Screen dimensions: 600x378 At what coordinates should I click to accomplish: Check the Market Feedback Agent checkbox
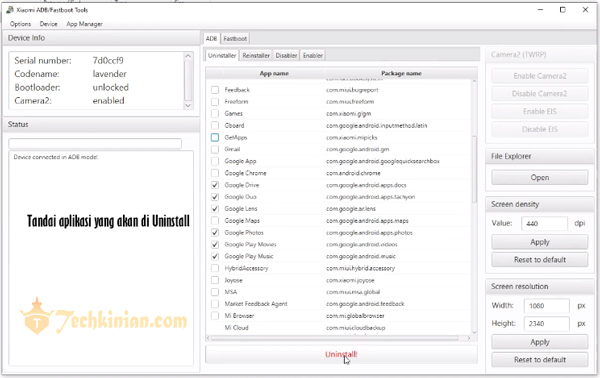[215, 304]
